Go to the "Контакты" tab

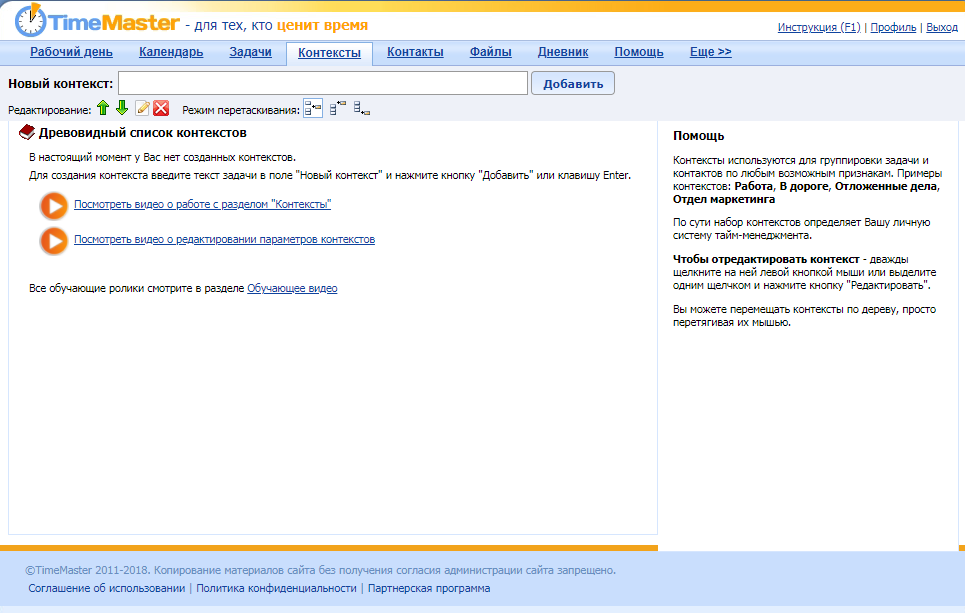click(x=415, y=52)
